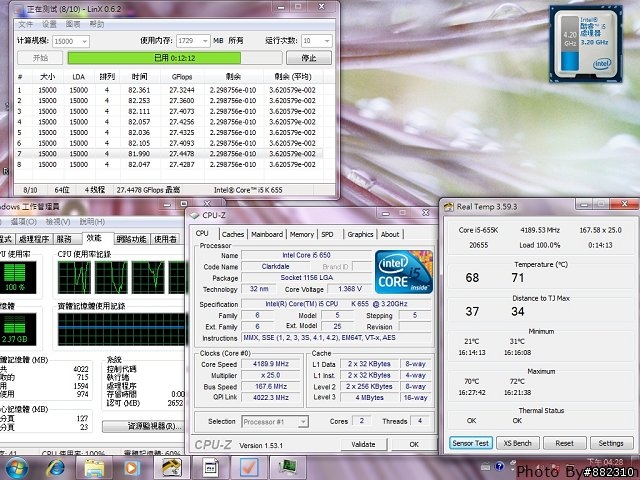Screen dimensions: 640x480
Task: Switch to Task Manager taskbar icon
Action: (x=287, y=468)
